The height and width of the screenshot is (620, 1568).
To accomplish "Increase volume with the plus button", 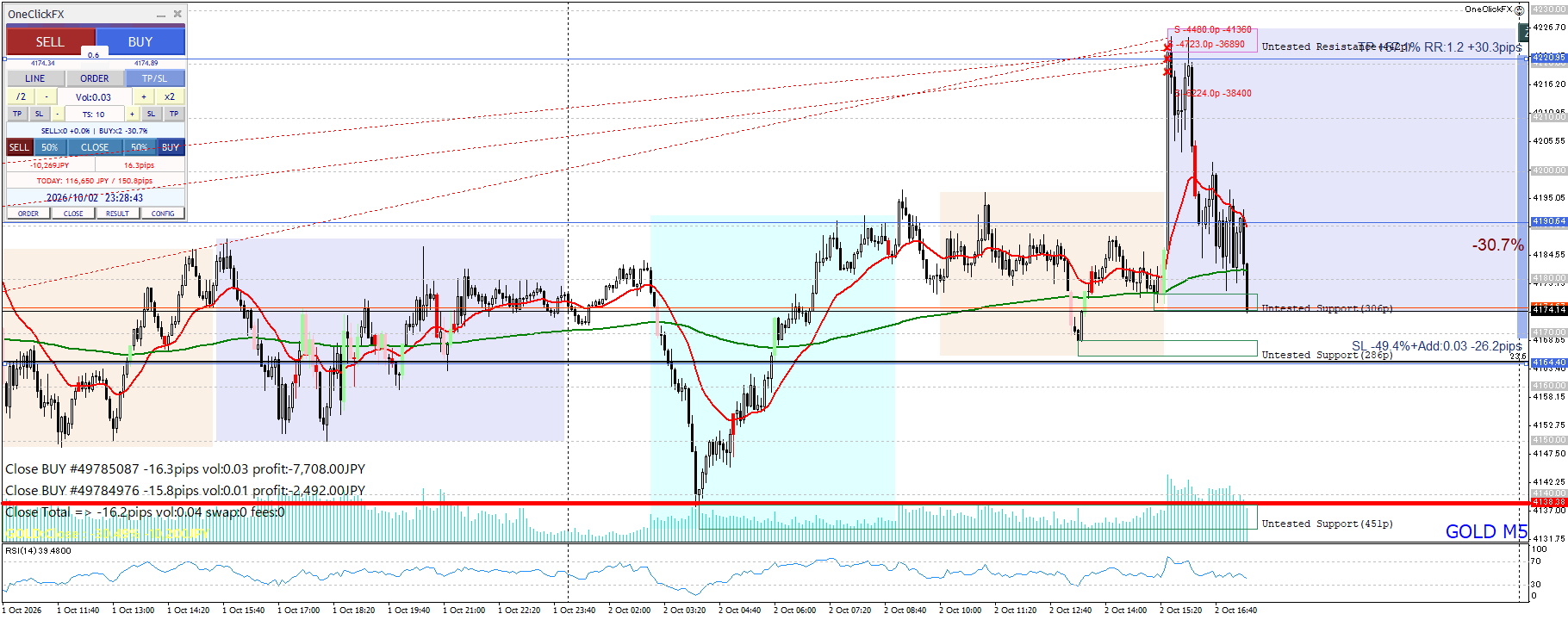I will [x=144, y=96].
